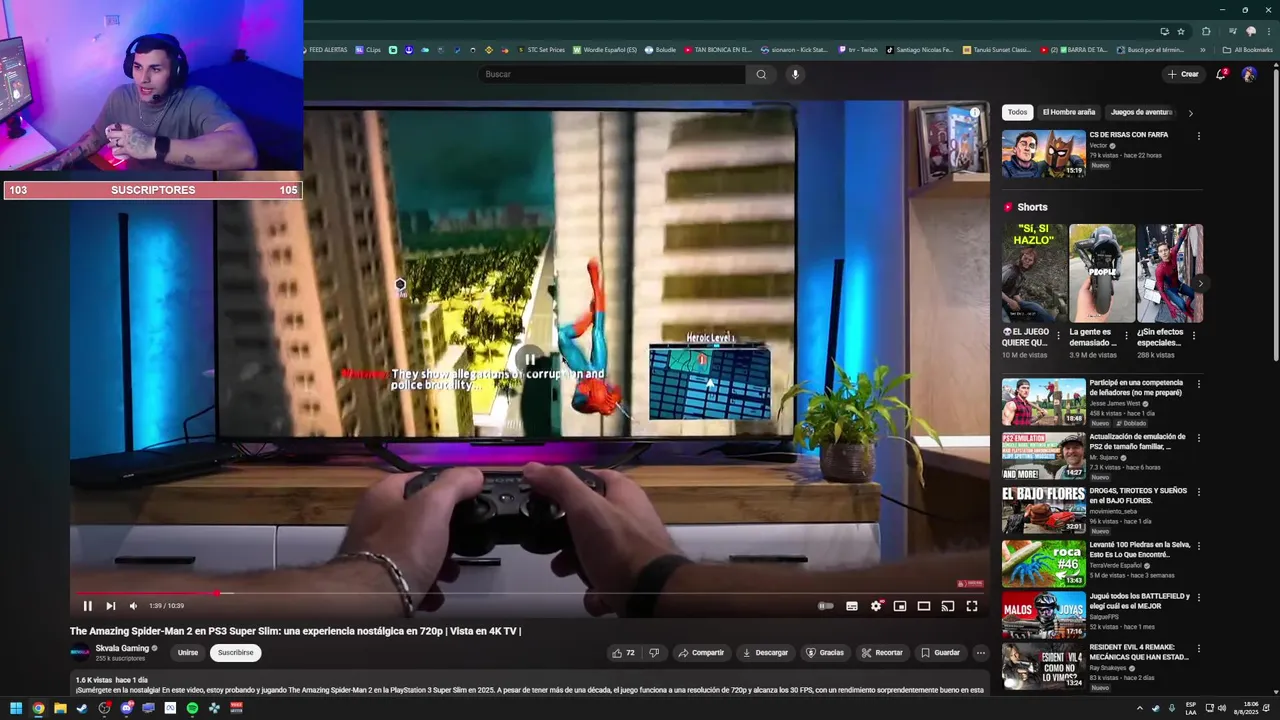The height and width of the screenshot is (720, 1280).
Task: Select the El Hombre araña chip
Action: pyautogui.click(x=1069, y=112)
